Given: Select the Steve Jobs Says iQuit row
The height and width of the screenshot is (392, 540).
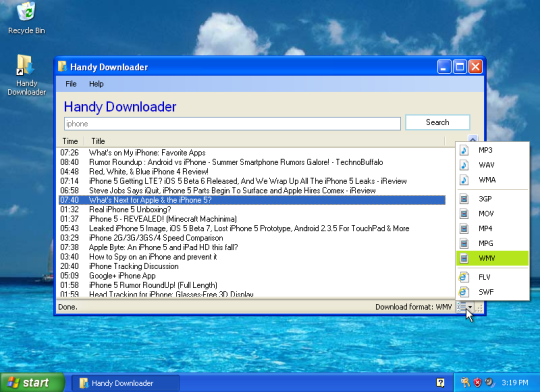Looking at the screenshot, I should point(252,190).
